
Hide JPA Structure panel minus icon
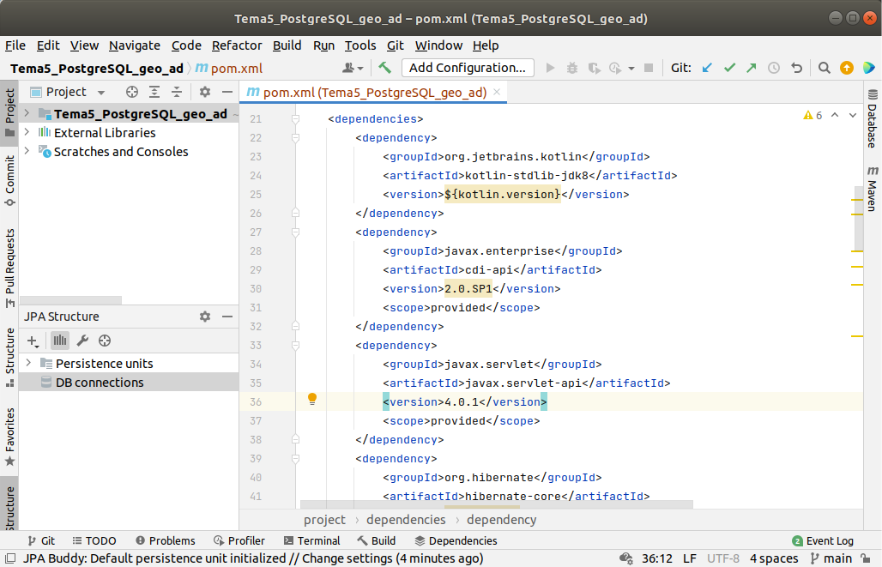pyautogui.click(x=227, y=317)
